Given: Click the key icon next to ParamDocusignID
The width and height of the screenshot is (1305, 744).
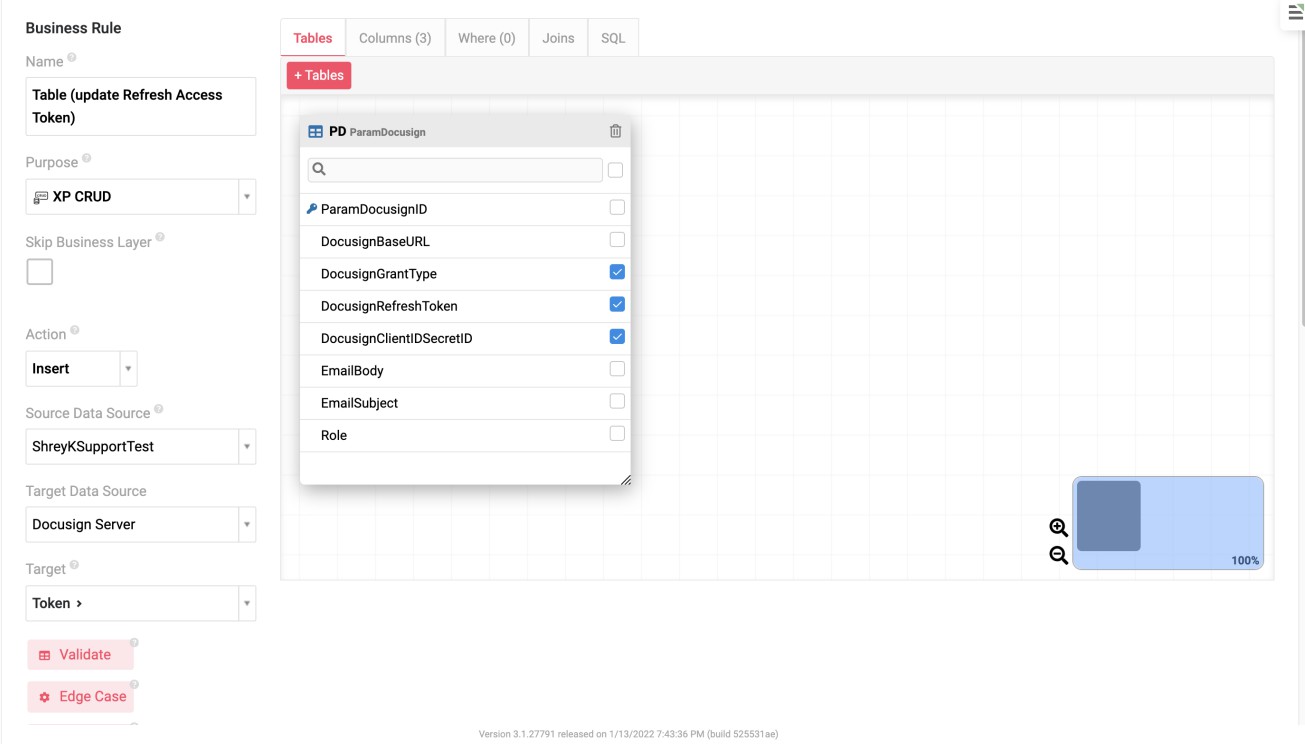Looking at the screenshot, I should click(313, 209).
